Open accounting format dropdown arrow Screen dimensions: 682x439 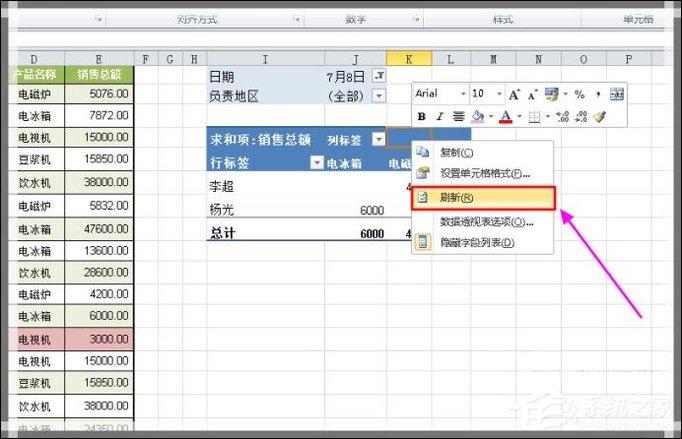point(565,94)
